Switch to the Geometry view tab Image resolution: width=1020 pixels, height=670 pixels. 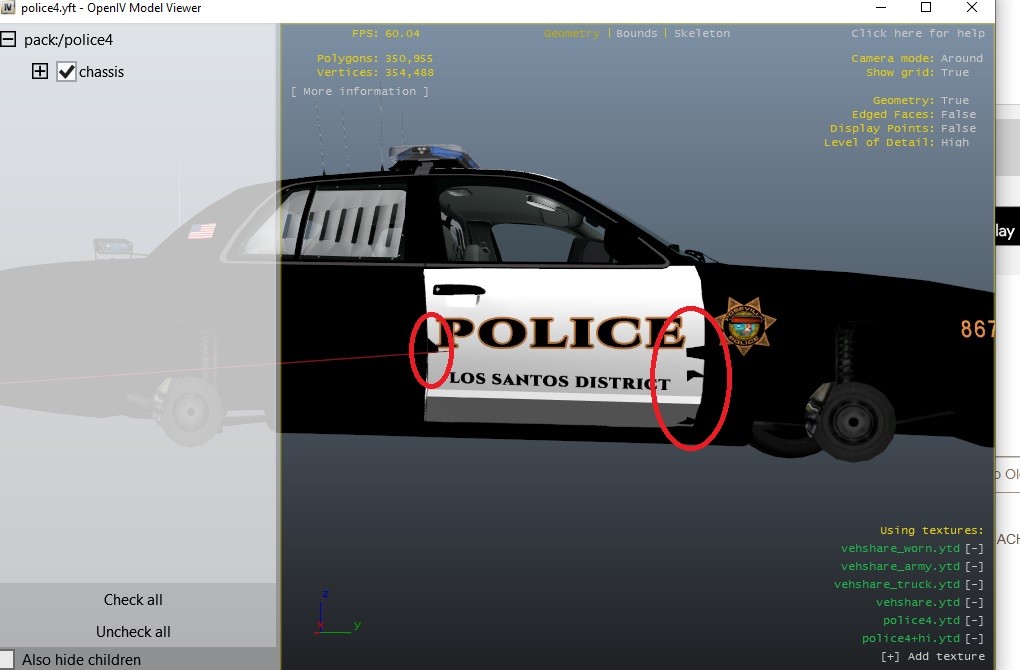coord(572,33)
